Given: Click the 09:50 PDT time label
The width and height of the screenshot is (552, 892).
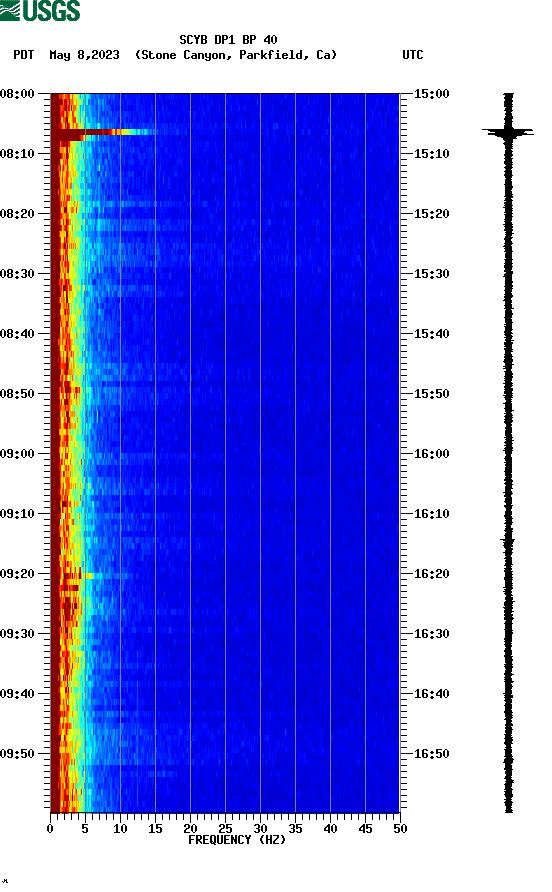Looking at the screenshot, I should coord(17,754).
